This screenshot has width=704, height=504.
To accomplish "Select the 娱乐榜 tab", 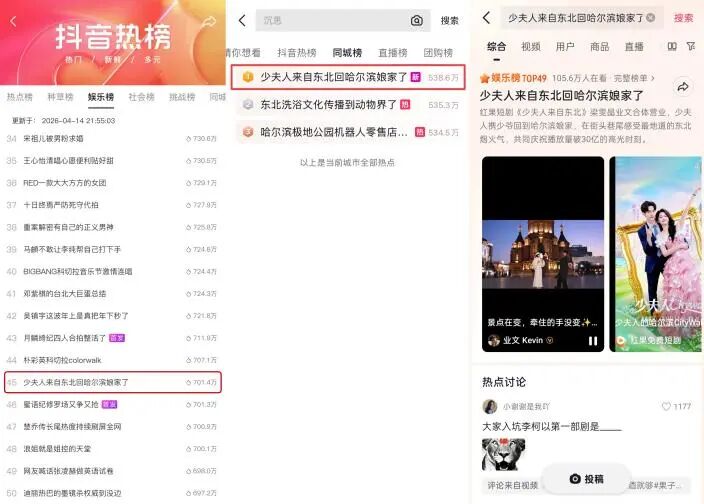I will (x=101, y=96).
